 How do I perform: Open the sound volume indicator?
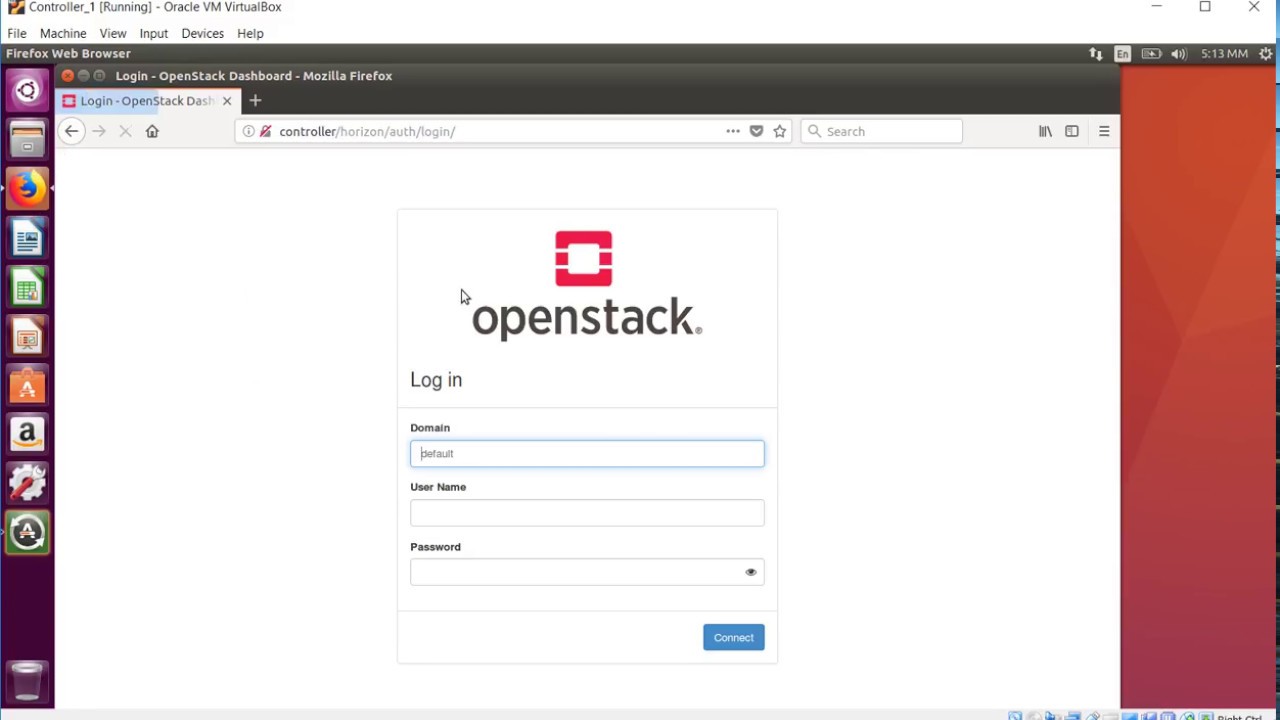[x=1179, y=54]
